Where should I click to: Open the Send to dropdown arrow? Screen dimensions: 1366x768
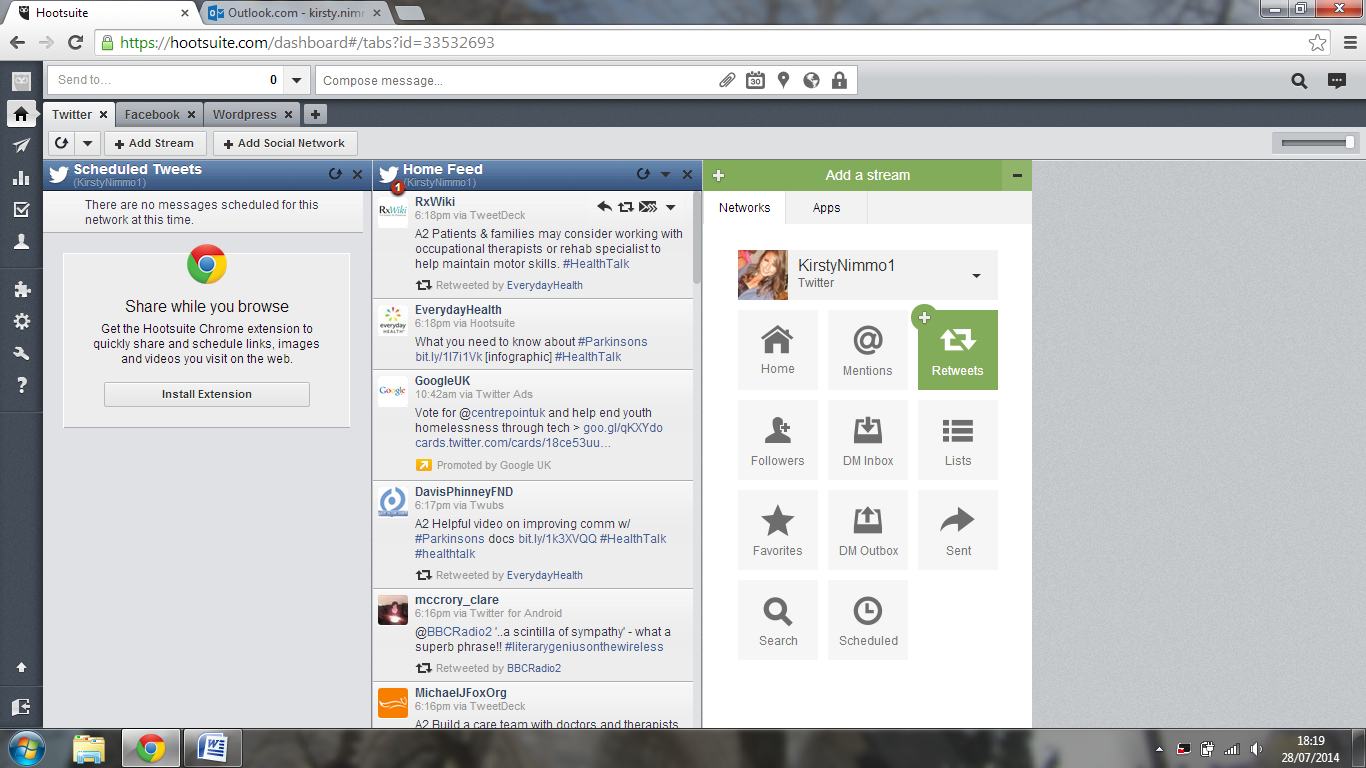coord(297,81)
